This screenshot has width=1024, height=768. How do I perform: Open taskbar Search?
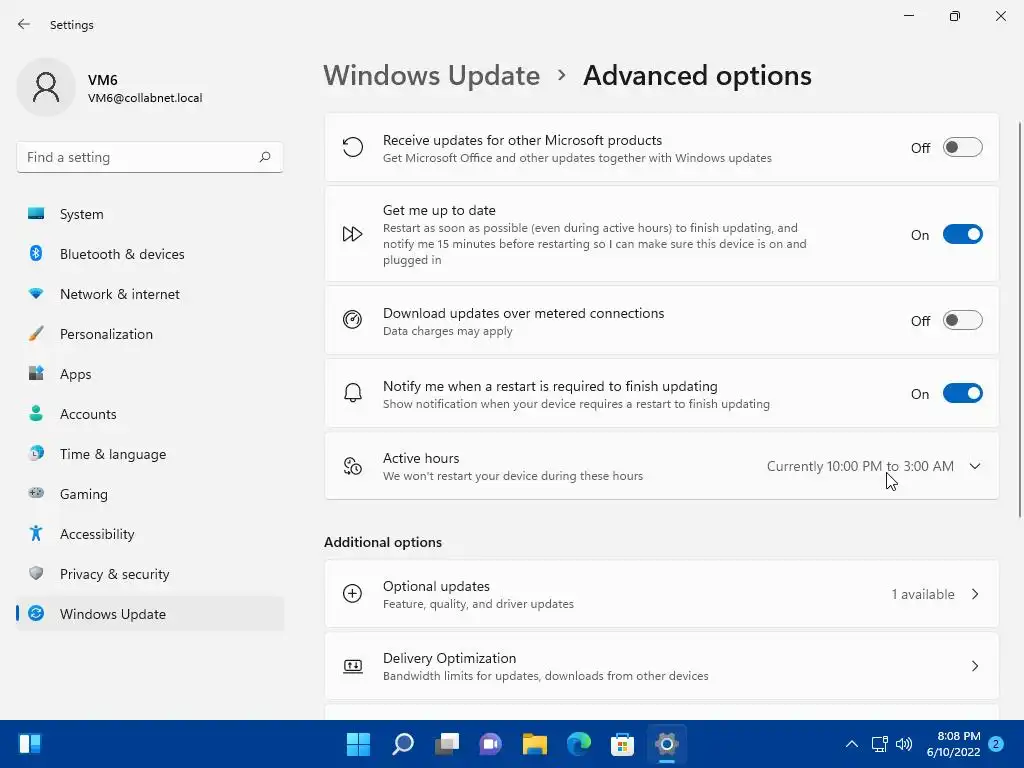tap(402, 744)
